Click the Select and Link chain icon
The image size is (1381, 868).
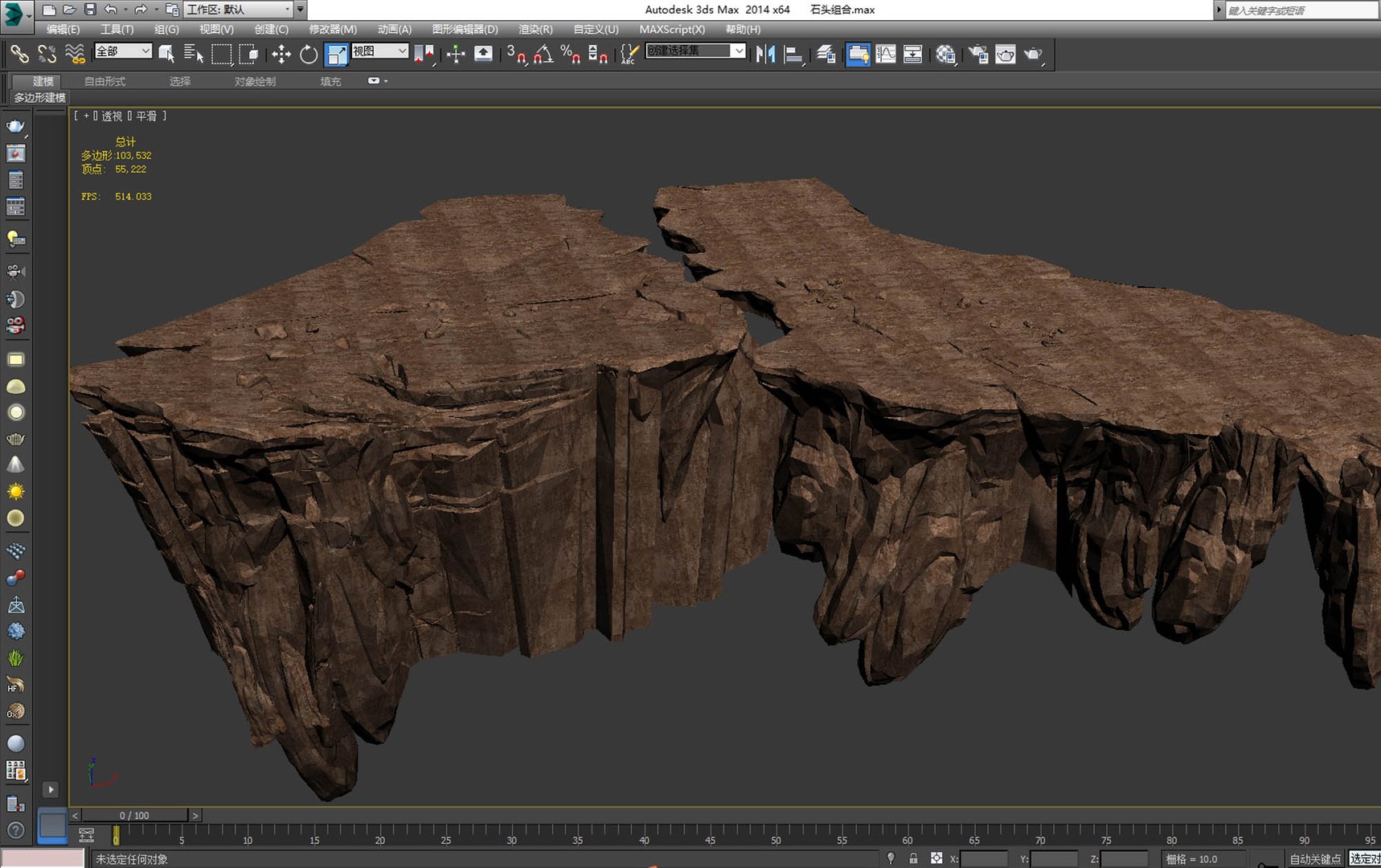(19, 54)
